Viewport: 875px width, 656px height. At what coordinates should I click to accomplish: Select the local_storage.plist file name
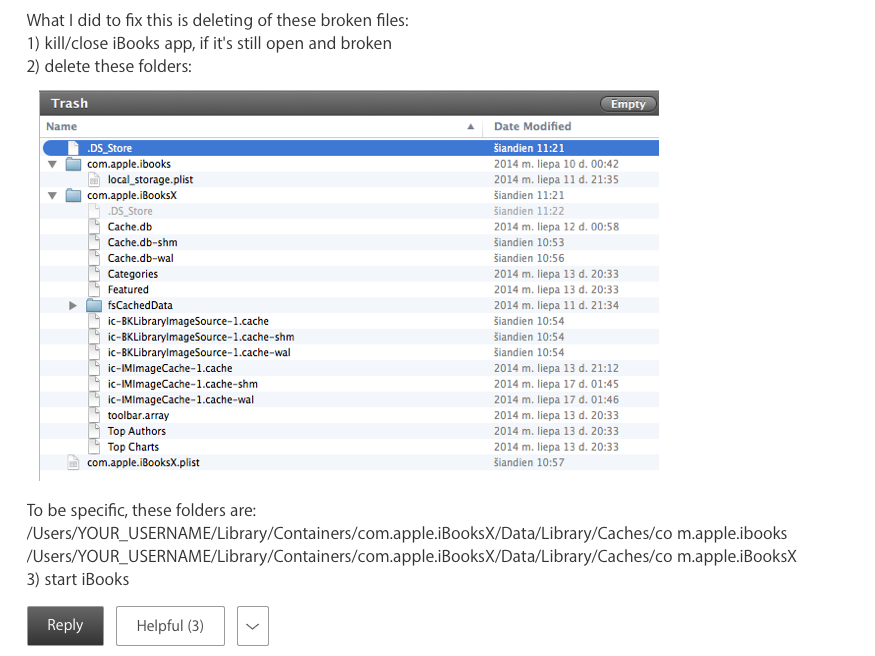pos(151,180)
